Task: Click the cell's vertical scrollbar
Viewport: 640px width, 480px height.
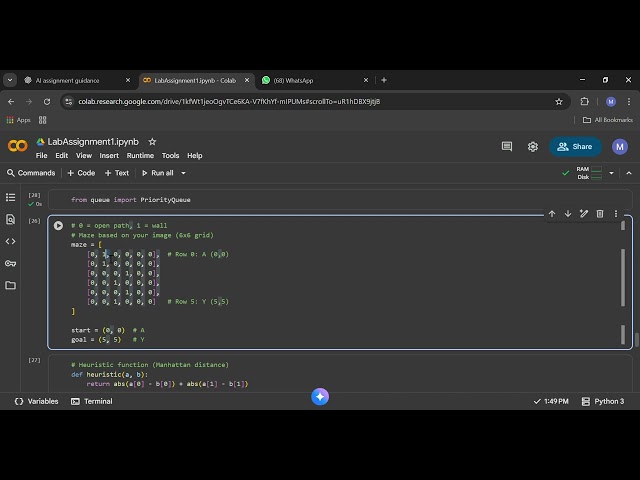Action: pyautogui.click(x=623, y=278)
